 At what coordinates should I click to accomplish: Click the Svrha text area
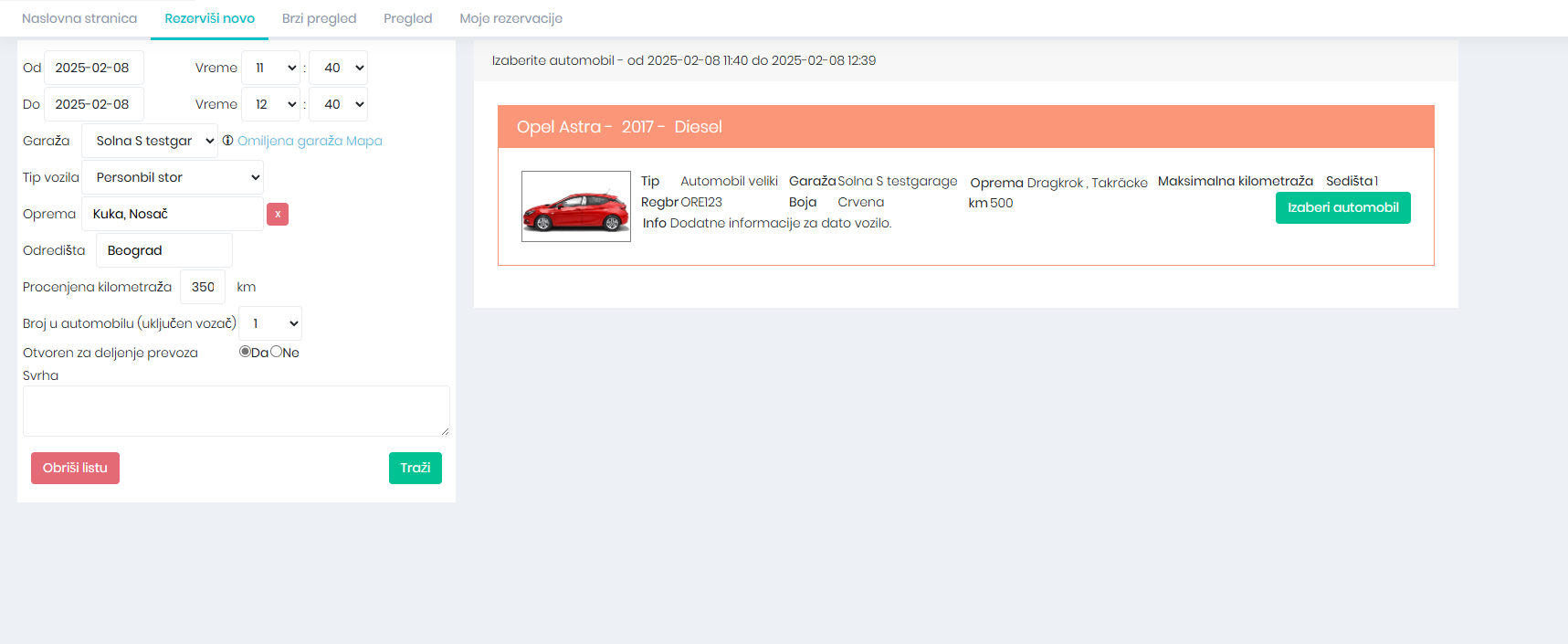tap(236, 410)
